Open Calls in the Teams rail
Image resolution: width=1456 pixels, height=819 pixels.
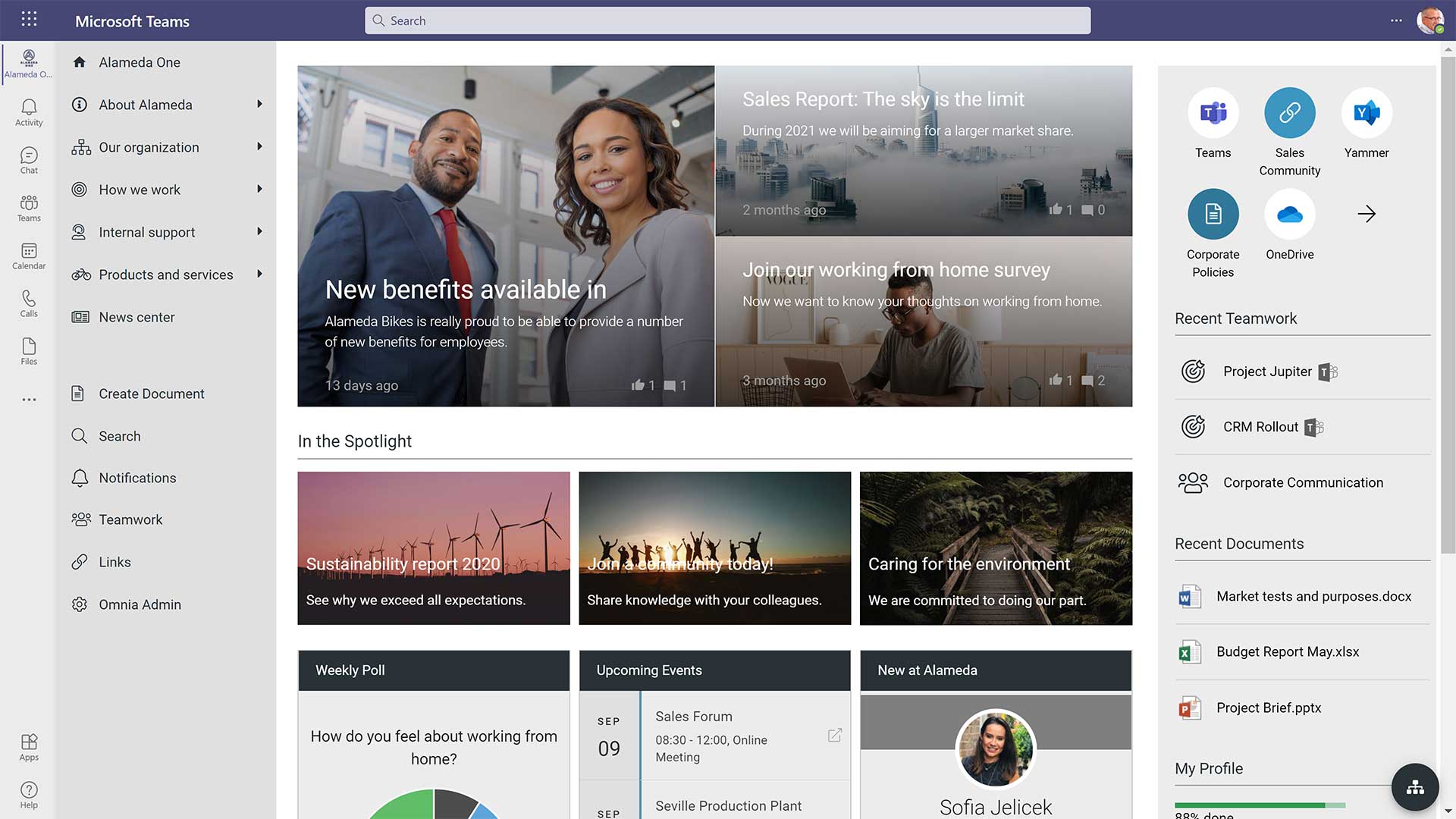(29, 303)
